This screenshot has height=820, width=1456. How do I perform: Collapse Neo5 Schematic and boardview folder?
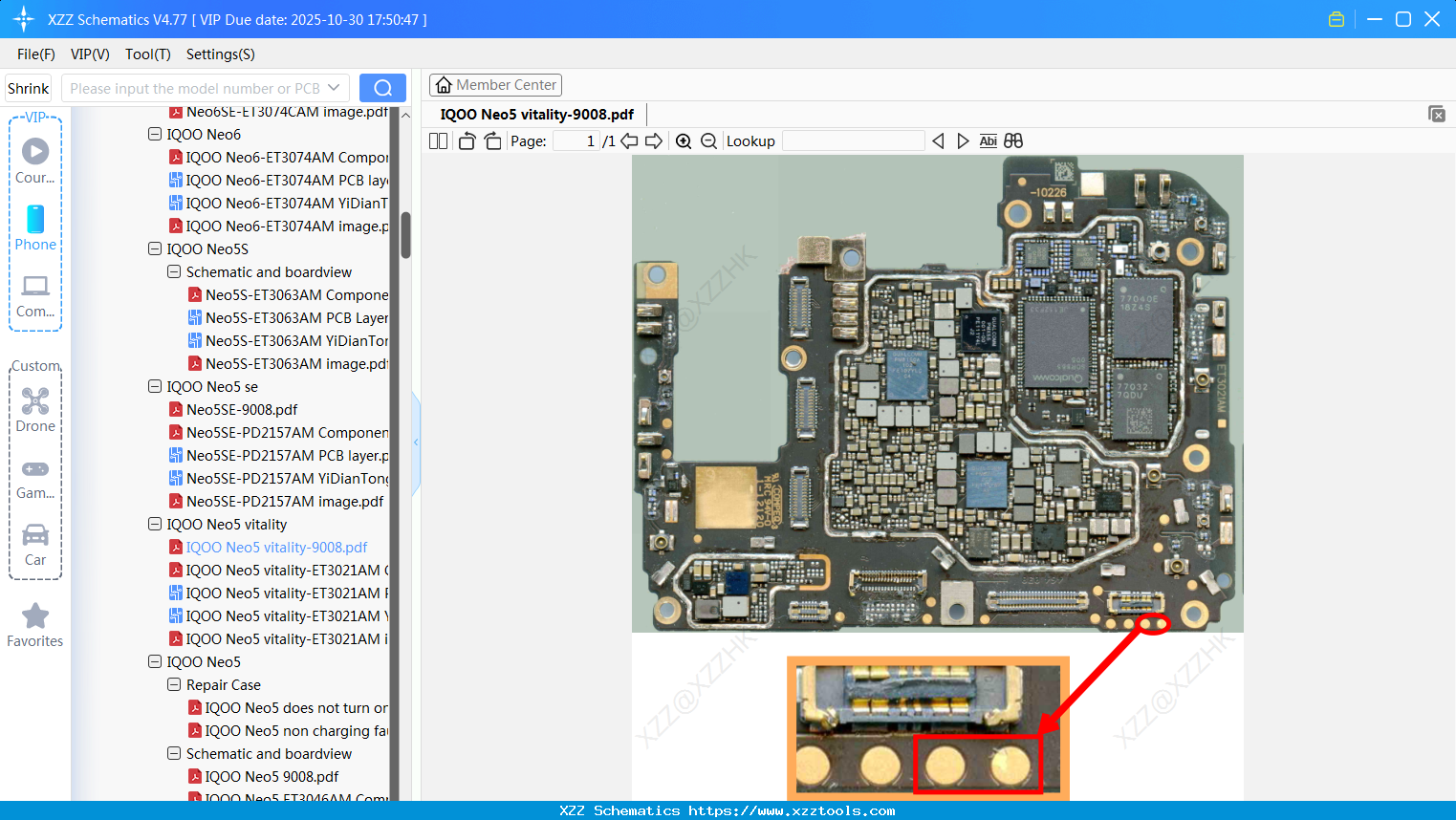pyautogui.click(x=174, y=754)
